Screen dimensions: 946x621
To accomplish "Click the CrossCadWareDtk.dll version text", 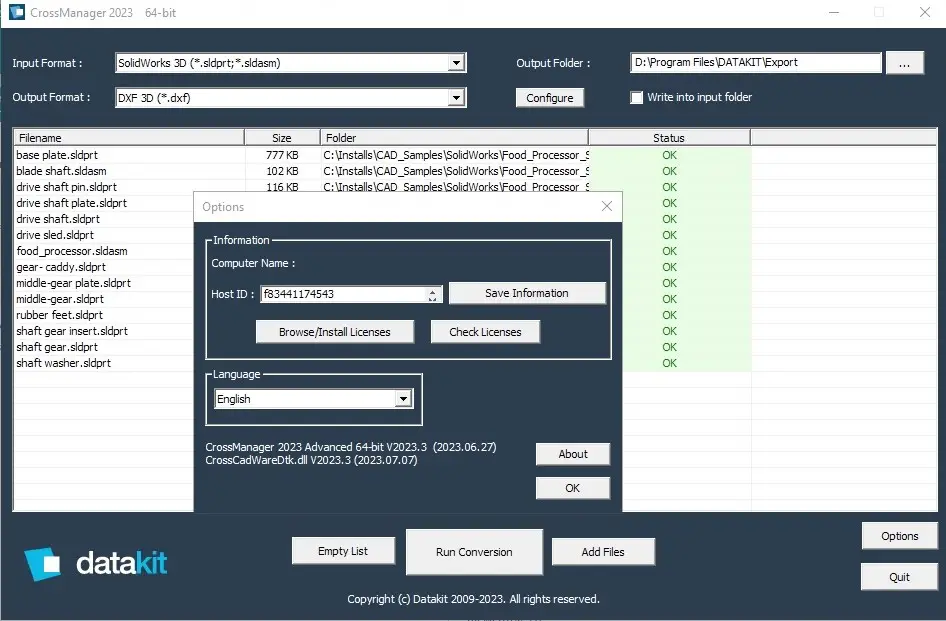I will click(x=311, y=460).
